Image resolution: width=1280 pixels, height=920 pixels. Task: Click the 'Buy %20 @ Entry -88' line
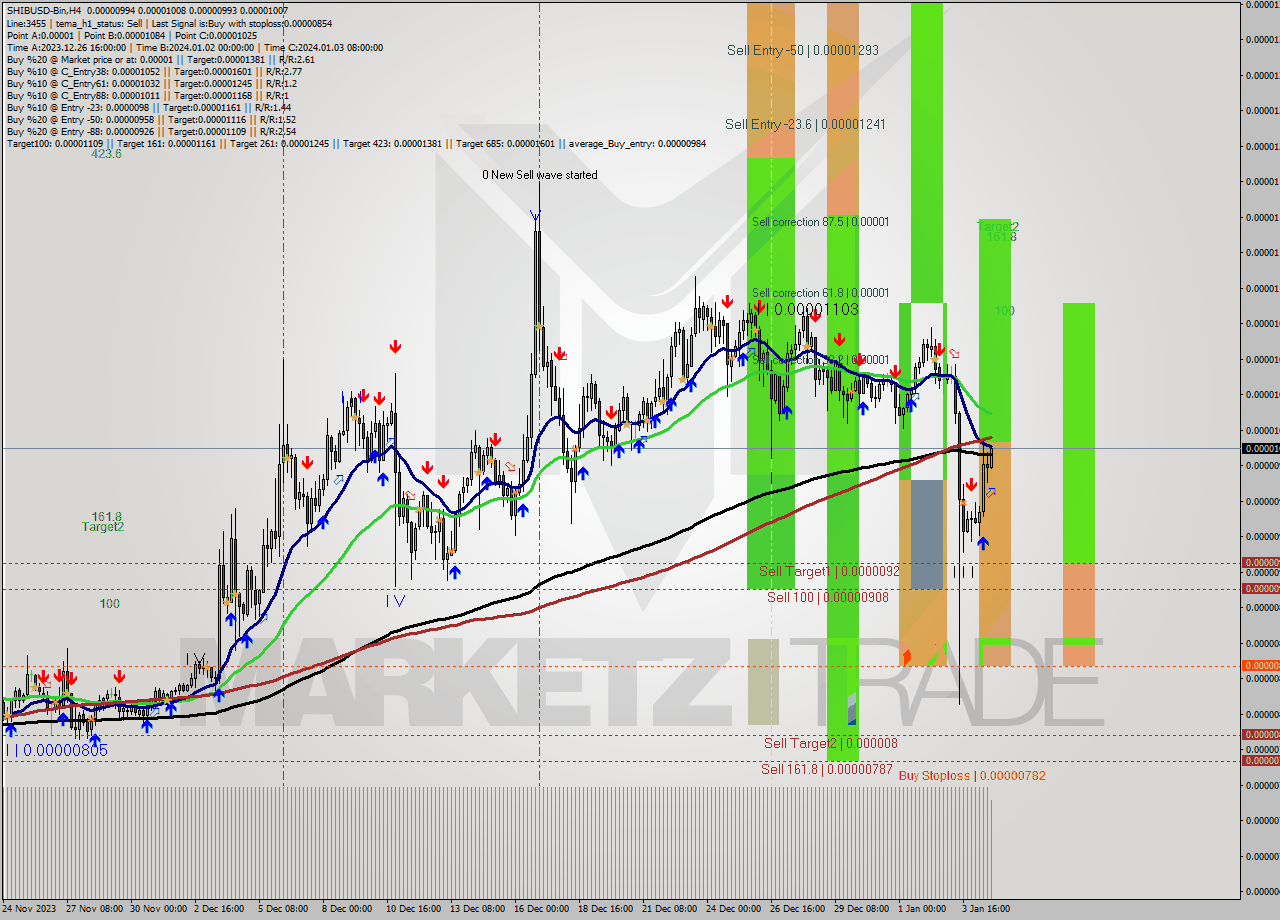(151, 131)
